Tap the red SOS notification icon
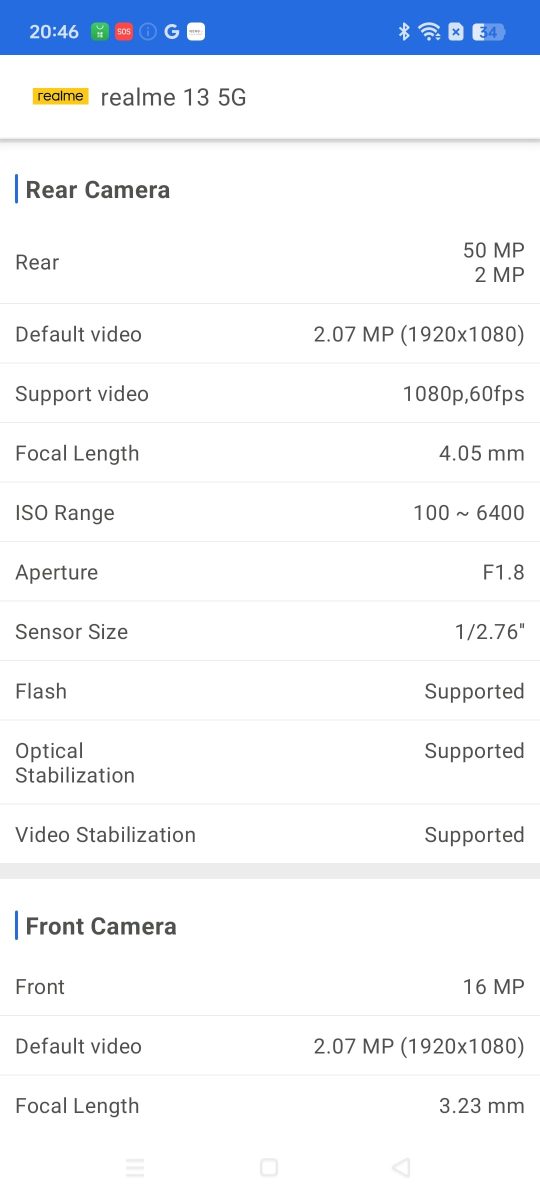The image size is (540, 1200). (x=124, y=32)
